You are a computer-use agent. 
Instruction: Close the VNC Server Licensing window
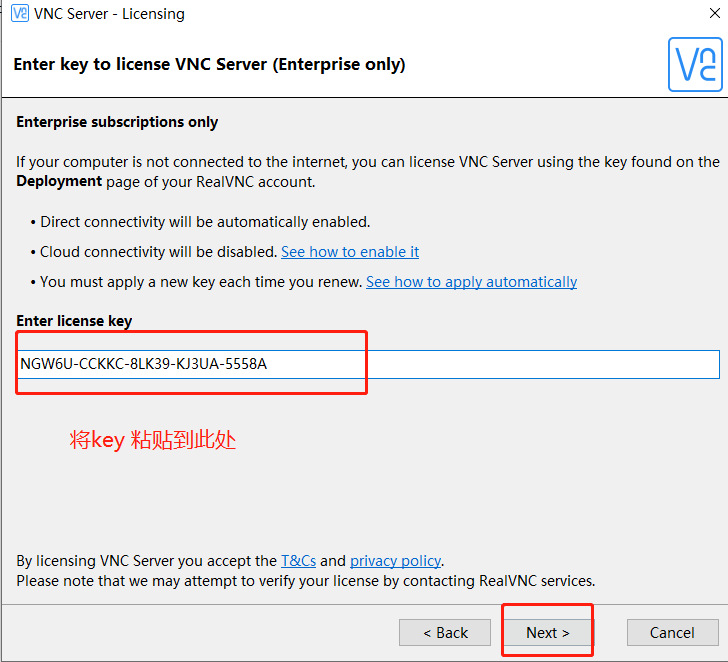[706, 14]
